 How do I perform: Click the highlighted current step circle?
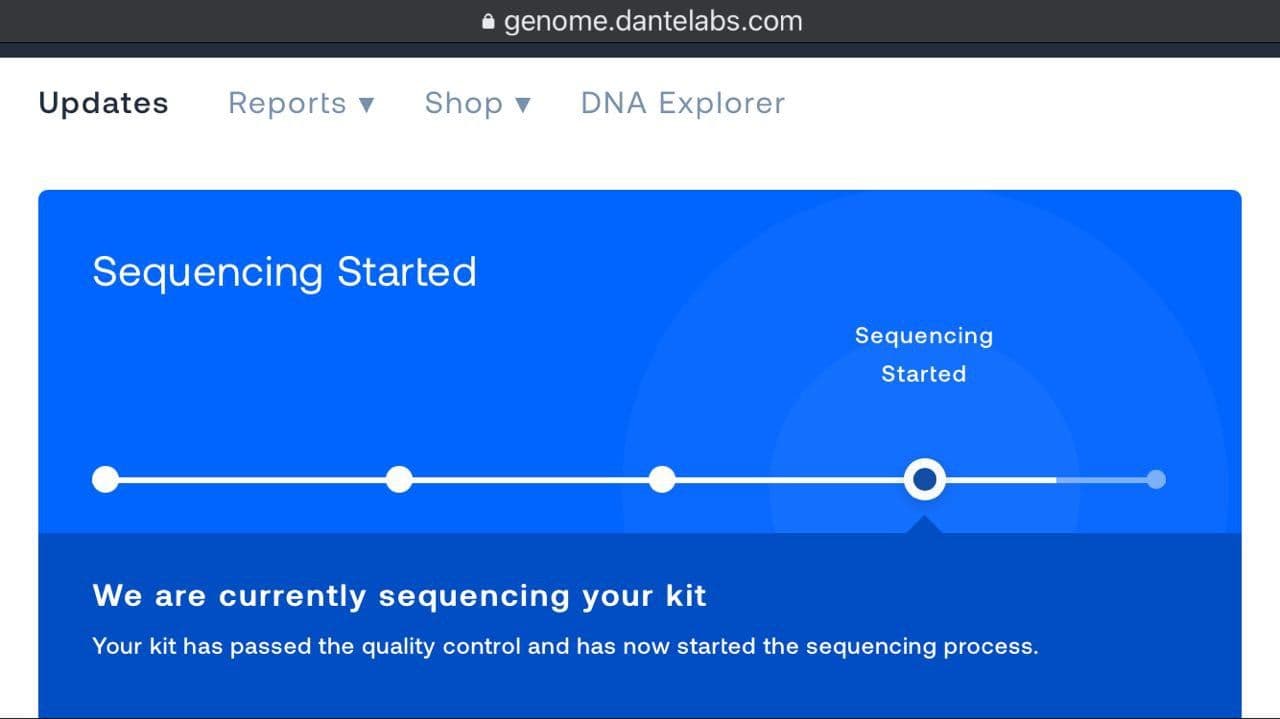tap(925, 480)
